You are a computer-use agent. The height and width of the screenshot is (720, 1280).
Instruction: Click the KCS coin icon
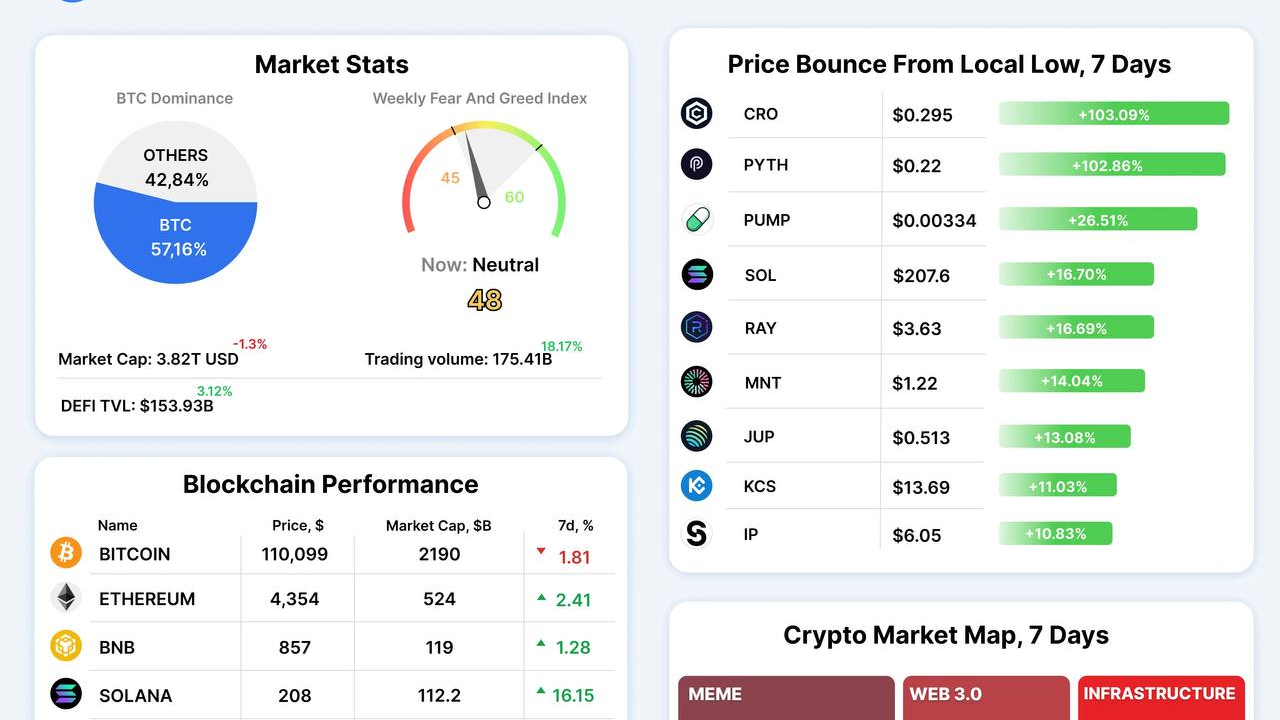(697, 486)
